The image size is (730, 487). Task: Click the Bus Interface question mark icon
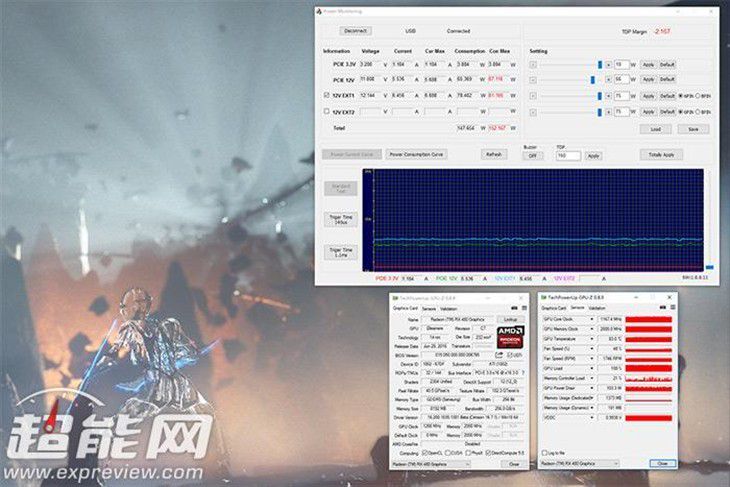(523, 373)
